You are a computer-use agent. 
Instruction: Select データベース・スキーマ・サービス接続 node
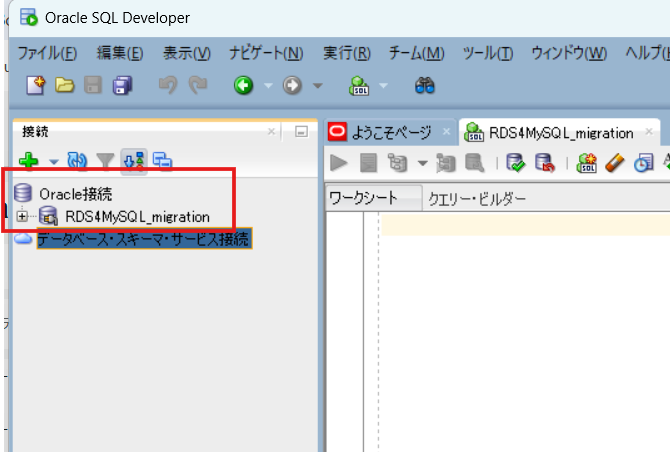click(x=144, y=239)
